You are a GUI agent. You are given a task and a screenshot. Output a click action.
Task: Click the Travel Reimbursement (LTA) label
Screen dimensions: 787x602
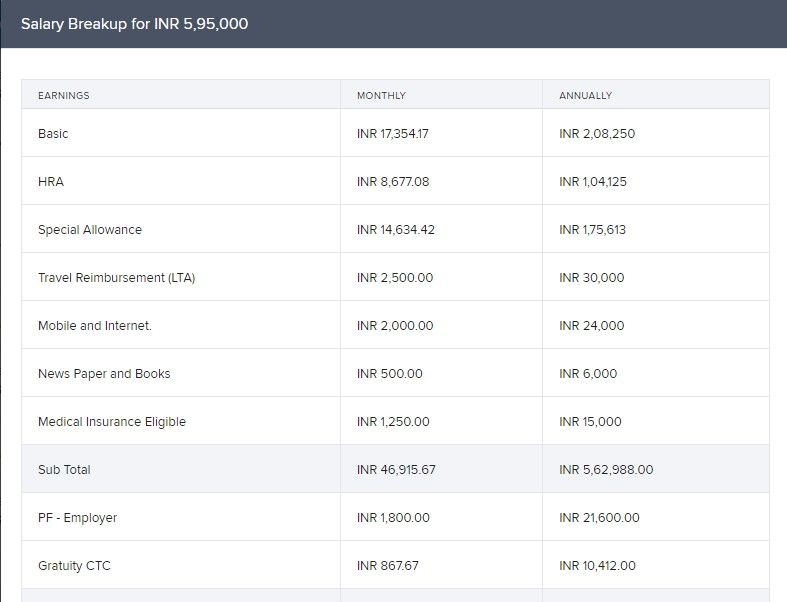click(x=116, y=278)
